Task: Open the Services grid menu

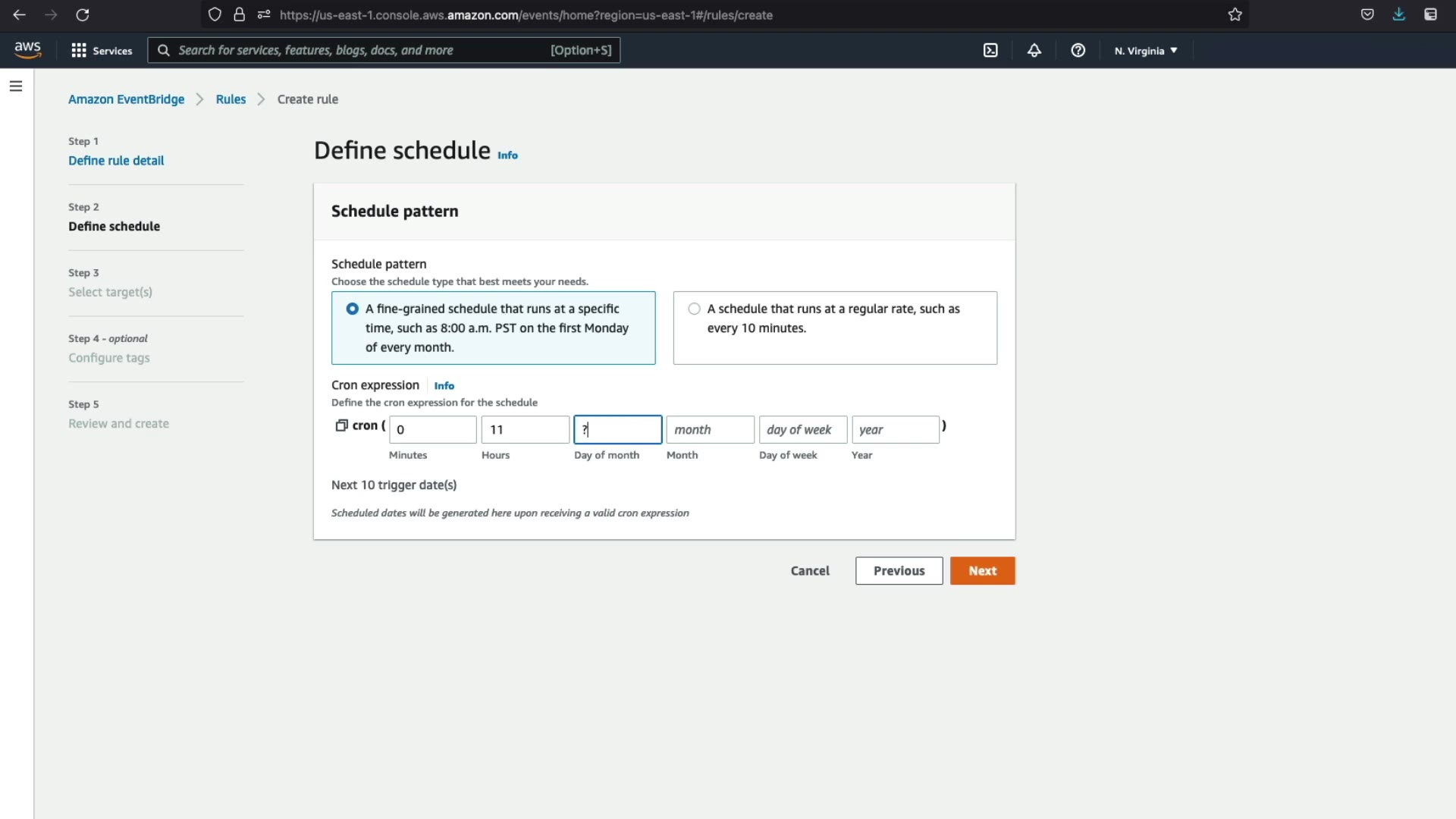Action: click(x=102, y=50)
